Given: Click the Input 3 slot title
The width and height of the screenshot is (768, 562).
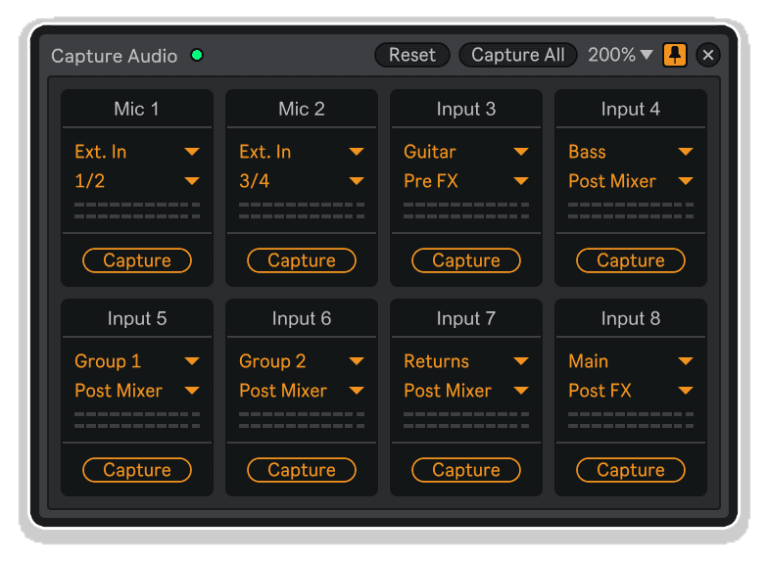Looking at the screenshot, I should [466, 109].
